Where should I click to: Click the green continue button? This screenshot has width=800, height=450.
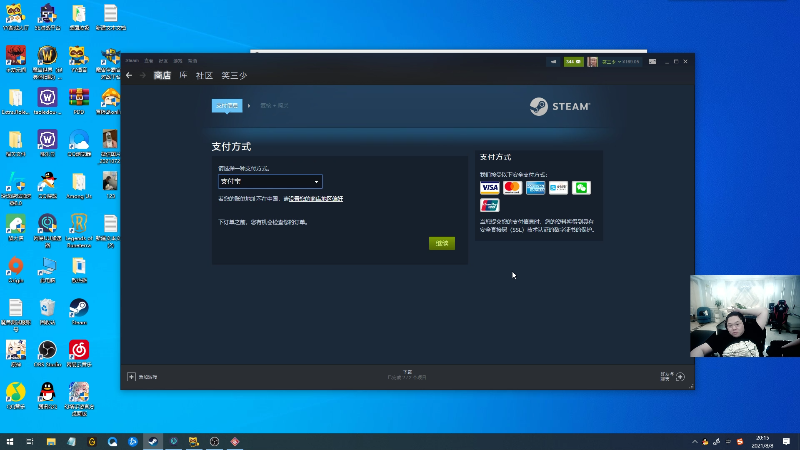pyautogui.click(x=442, y=243)
